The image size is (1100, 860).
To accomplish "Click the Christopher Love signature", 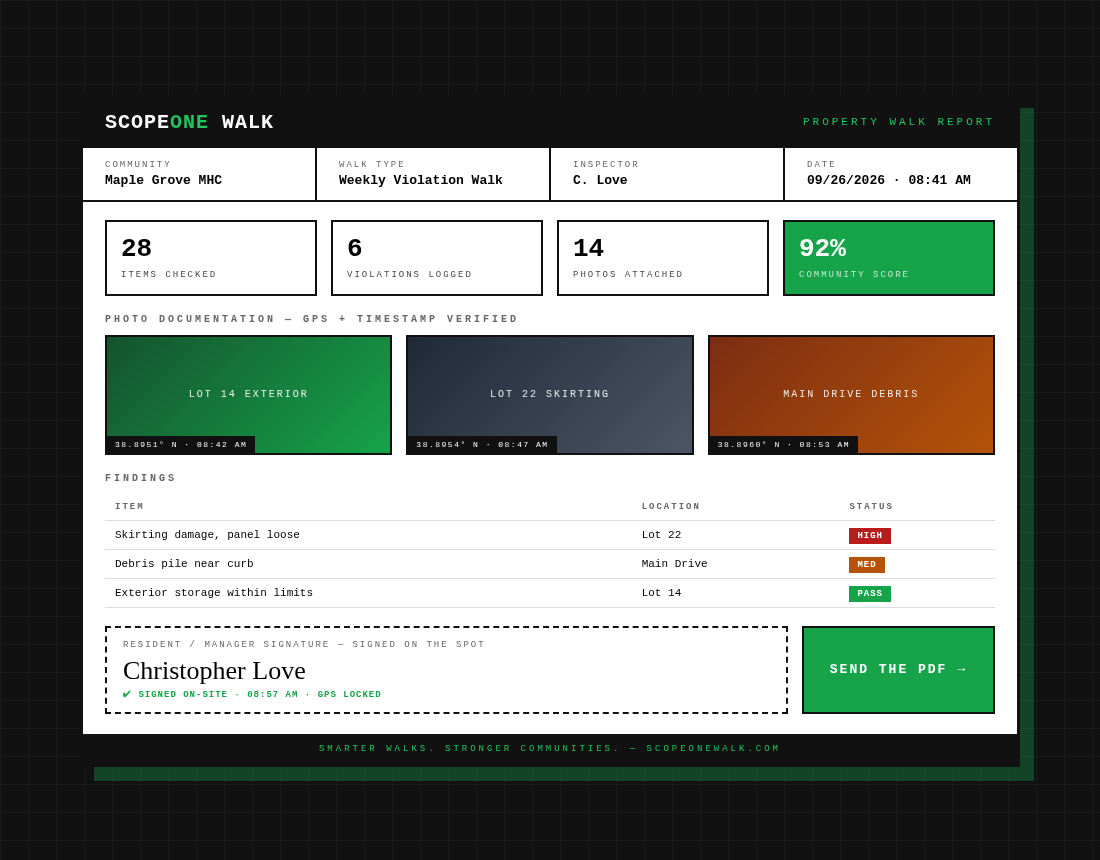I will click(214, 671).
